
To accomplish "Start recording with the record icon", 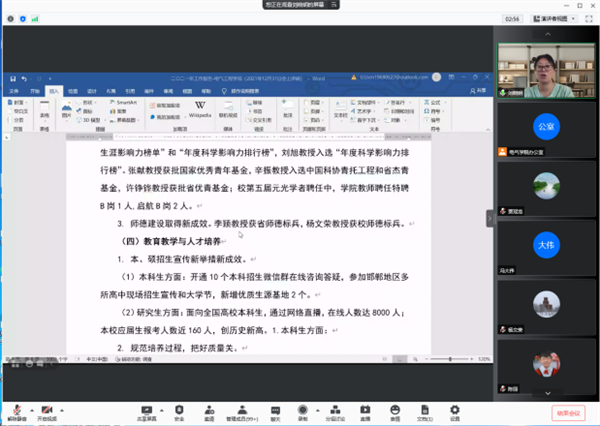I will (303, 409).
